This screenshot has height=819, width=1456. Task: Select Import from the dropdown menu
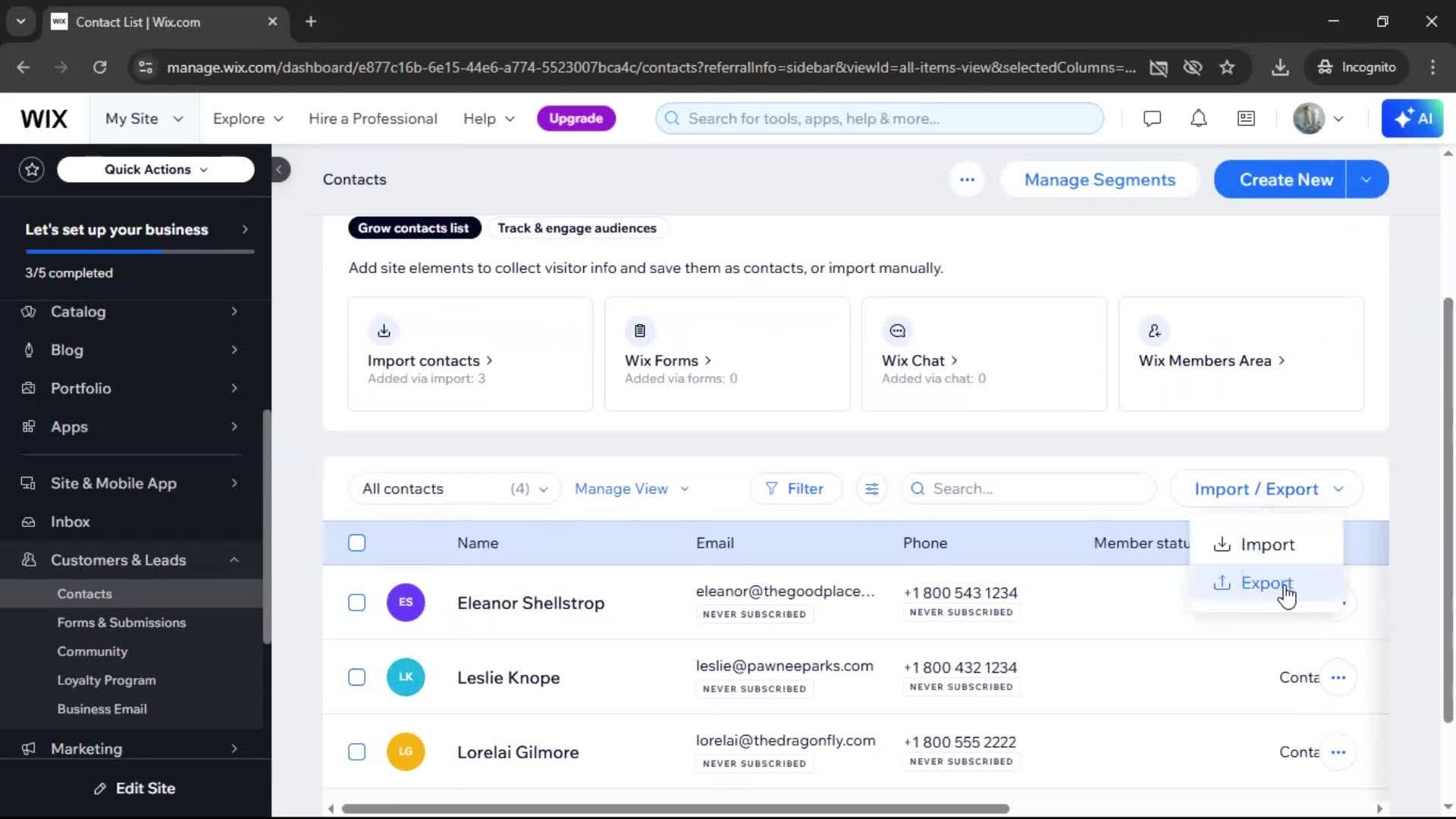1266,545
